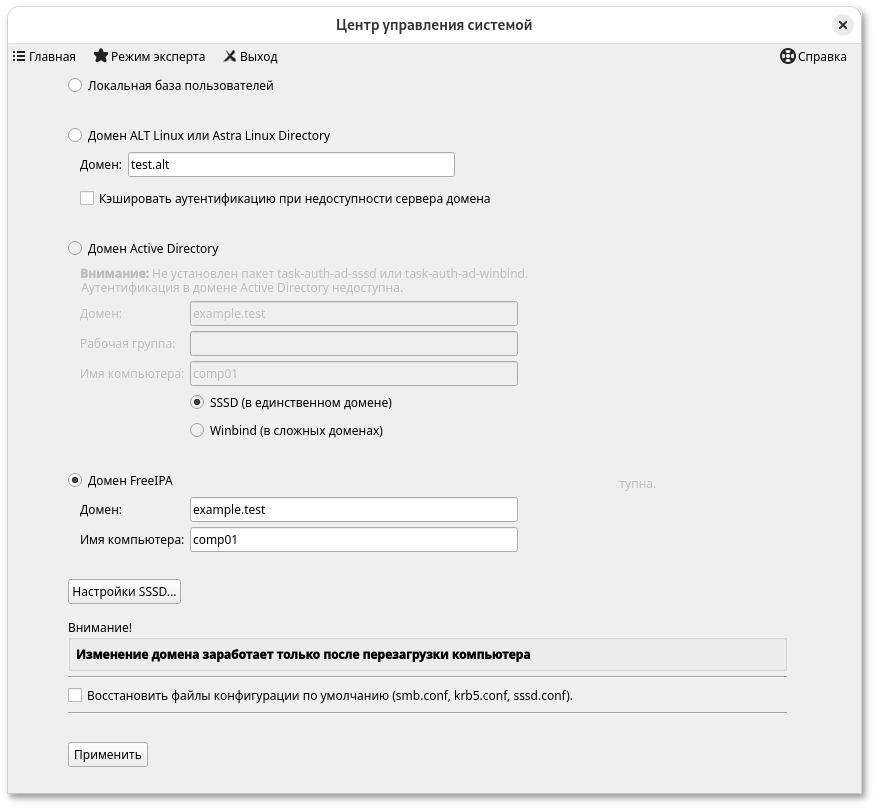
Task: Focus FreeIPA Домен field example.test
Action: click(353, 510)
